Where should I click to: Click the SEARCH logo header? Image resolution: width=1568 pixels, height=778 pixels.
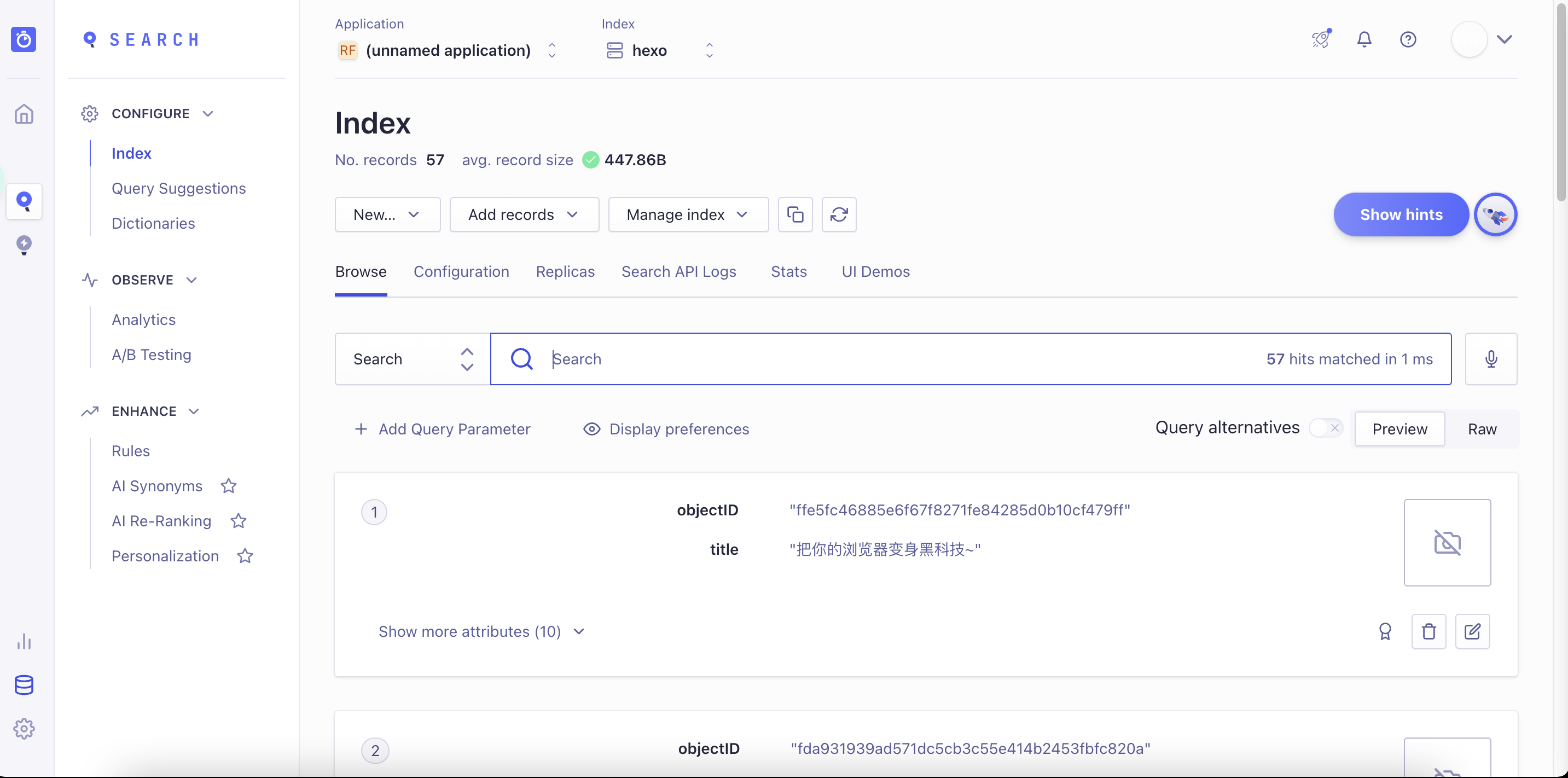coord(141,39)
